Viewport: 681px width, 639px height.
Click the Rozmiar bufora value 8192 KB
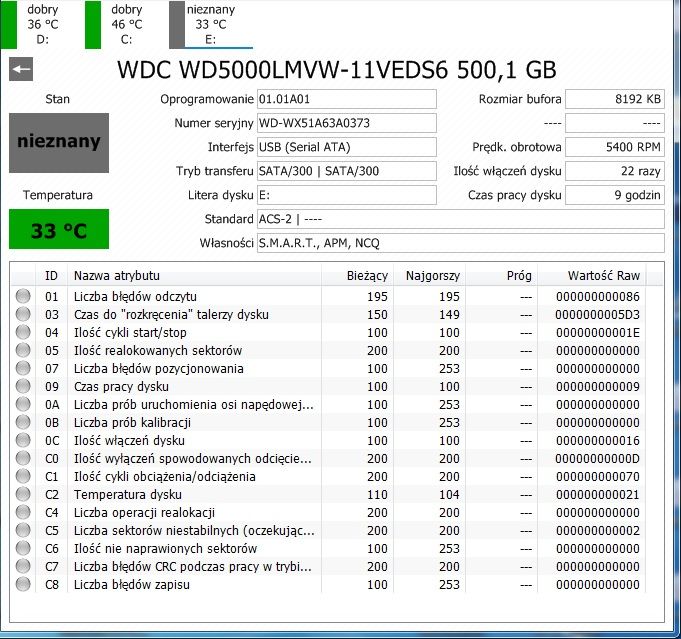[615, 99]
